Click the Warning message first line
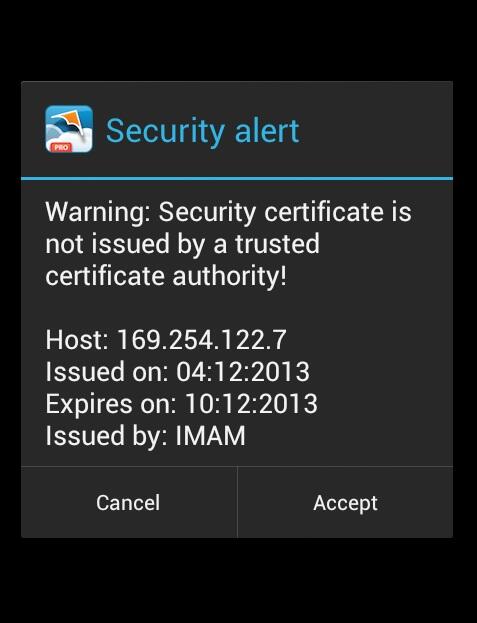This screenshot has height=623, width=477. 228,212
